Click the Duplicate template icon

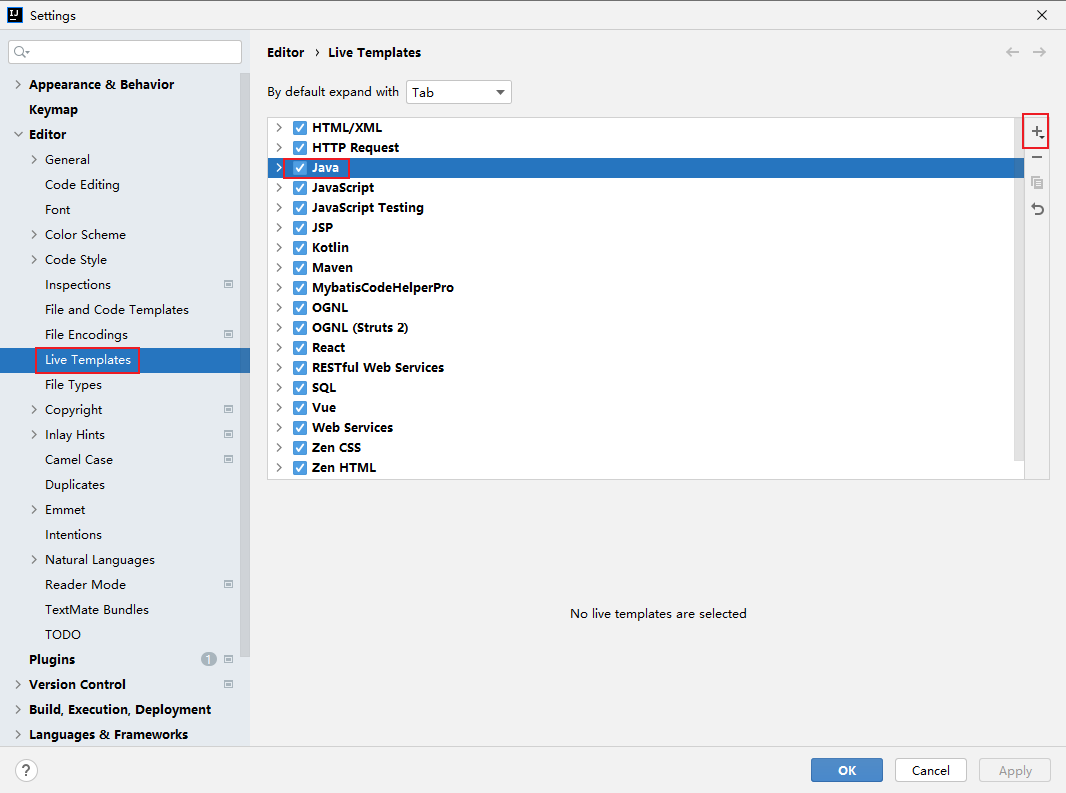1036,182
